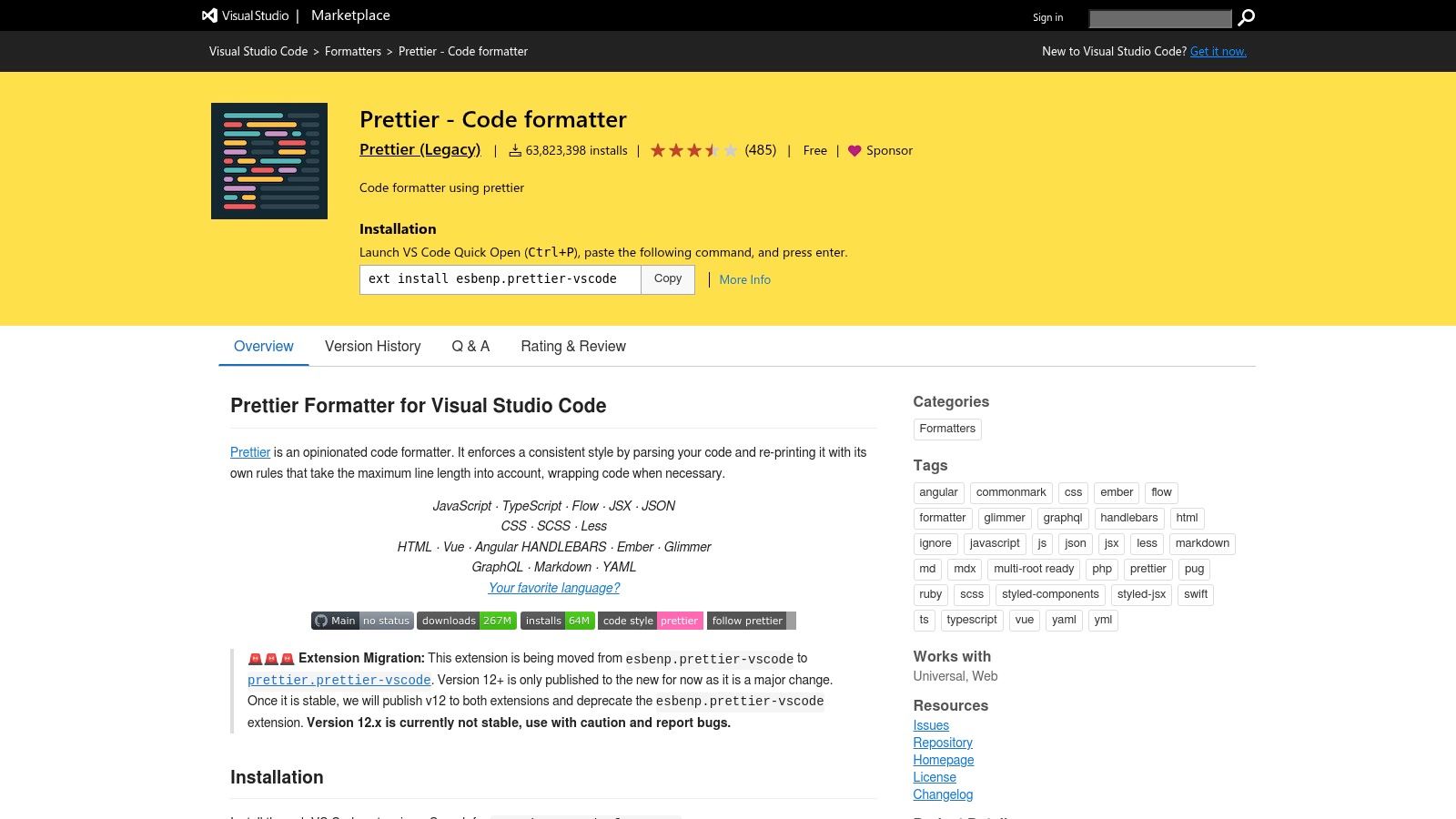Screen dimensions: 1456x819
Task: Click the typescript tag
Action: [971, 620]
